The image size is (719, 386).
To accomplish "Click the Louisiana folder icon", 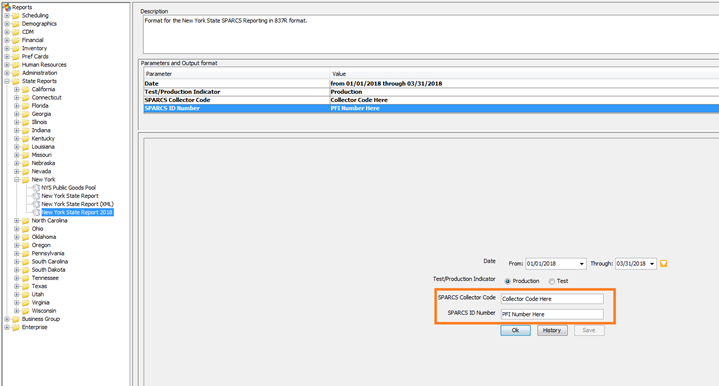I will (x=26, y=147).
